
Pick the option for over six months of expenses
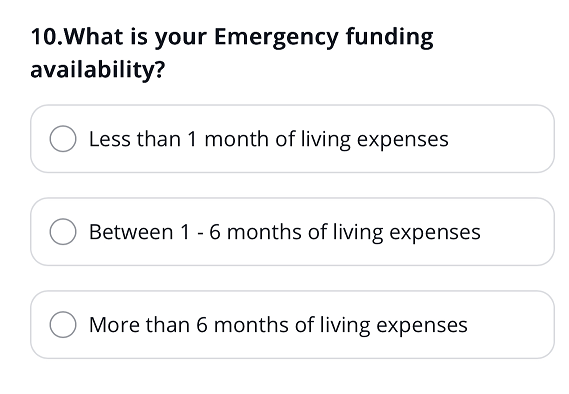coord(292,324)
